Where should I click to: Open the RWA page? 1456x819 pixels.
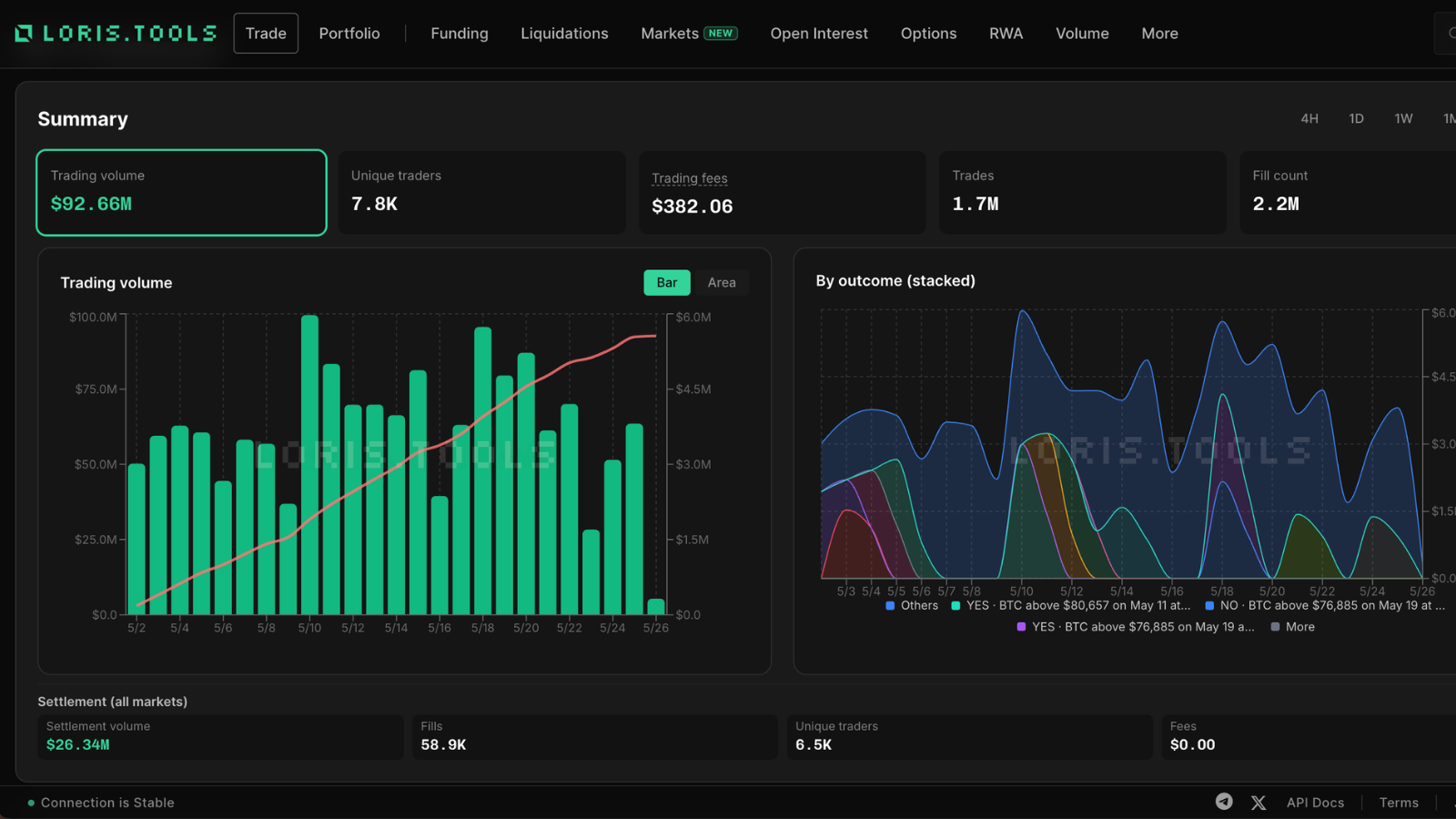click(1006, 34)
